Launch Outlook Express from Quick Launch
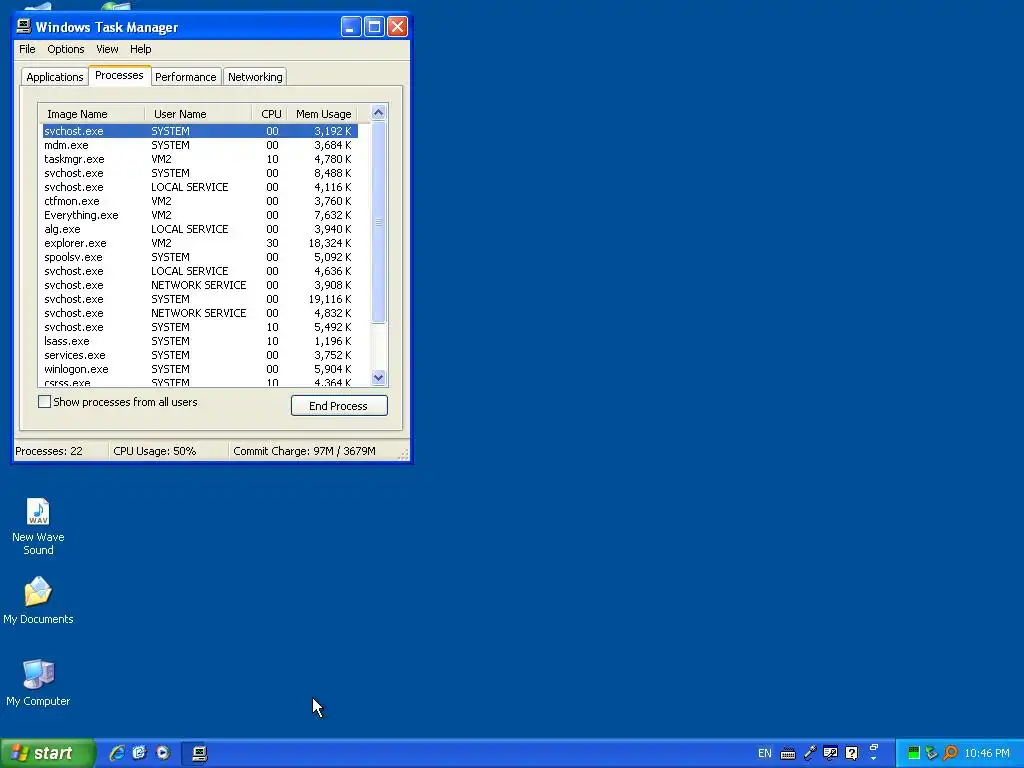1024x768 pixels. (x=140, y=753)
